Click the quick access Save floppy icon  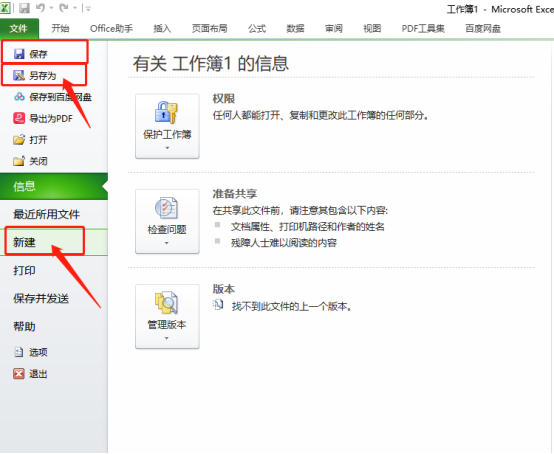click(x=24, y=8)
